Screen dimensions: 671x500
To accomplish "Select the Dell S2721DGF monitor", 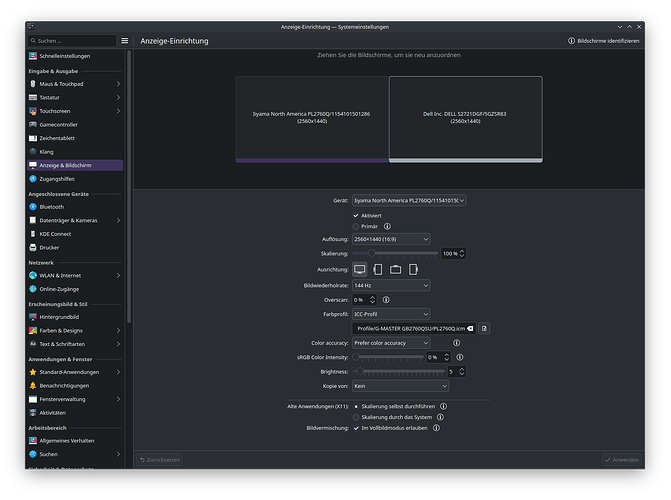I will (x=466, y=119).
